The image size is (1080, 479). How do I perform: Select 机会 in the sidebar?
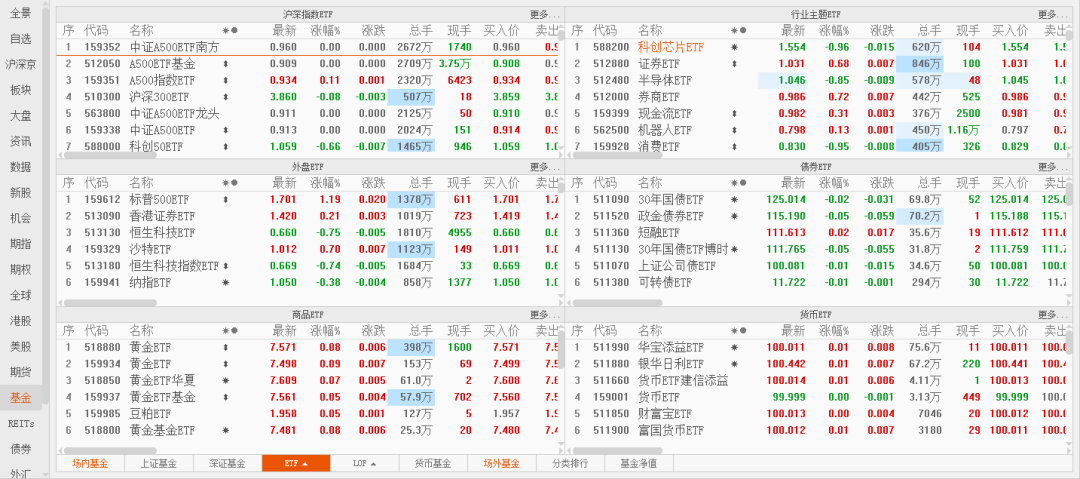coord(21,218)
